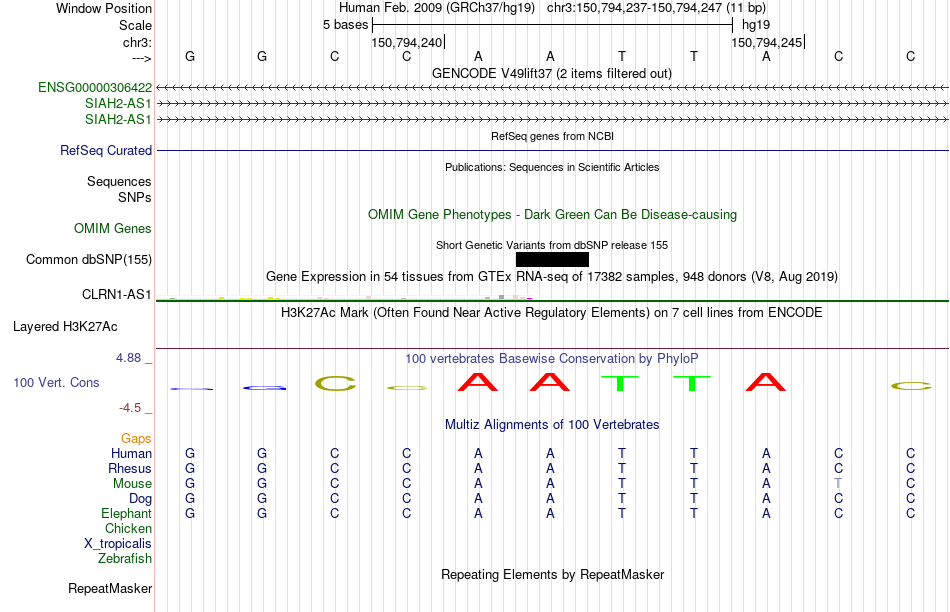Click the Common dbSNP(155) track label
The width and height of the screenshot is (950, 612).
point(89,259)
